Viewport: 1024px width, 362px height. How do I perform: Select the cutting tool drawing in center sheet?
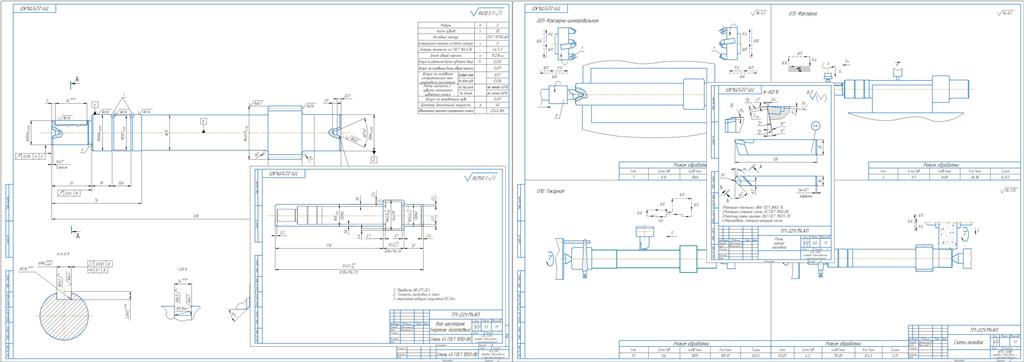(774, 148)
